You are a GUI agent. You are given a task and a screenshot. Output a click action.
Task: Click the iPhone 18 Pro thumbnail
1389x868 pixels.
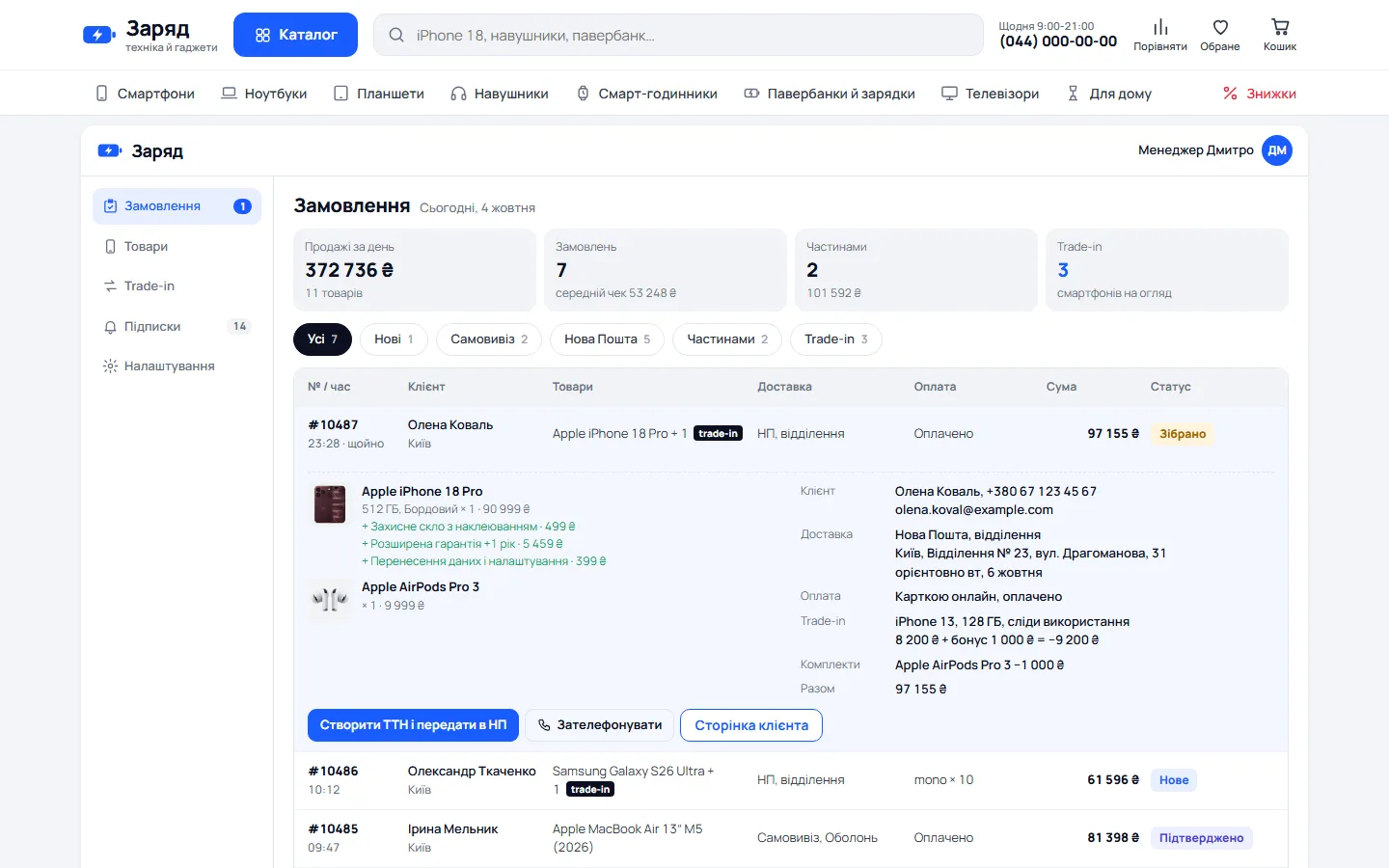(330, 504)
